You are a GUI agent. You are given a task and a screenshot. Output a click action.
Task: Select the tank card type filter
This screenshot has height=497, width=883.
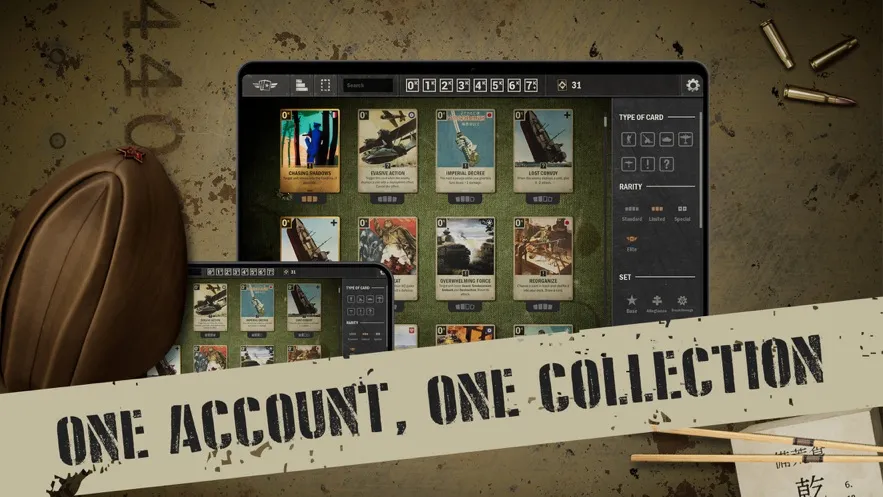tap(666, 139)
